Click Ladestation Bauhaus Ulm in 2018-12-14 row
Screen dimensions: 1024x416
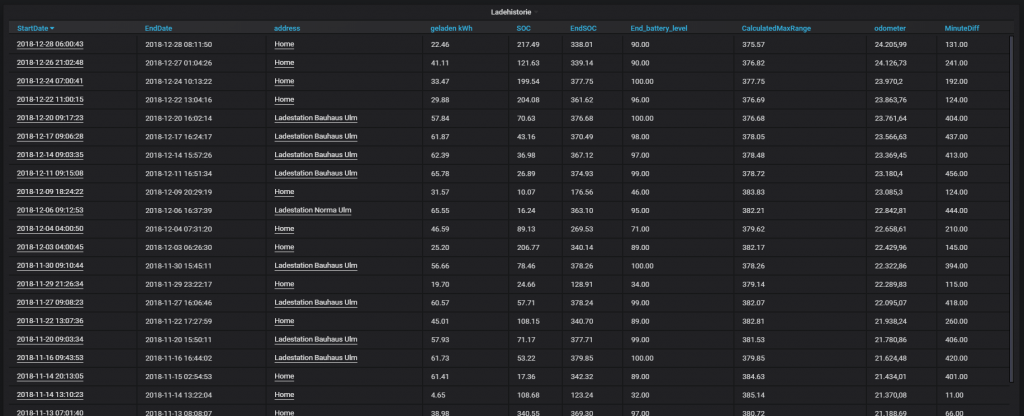pos(316,155)
